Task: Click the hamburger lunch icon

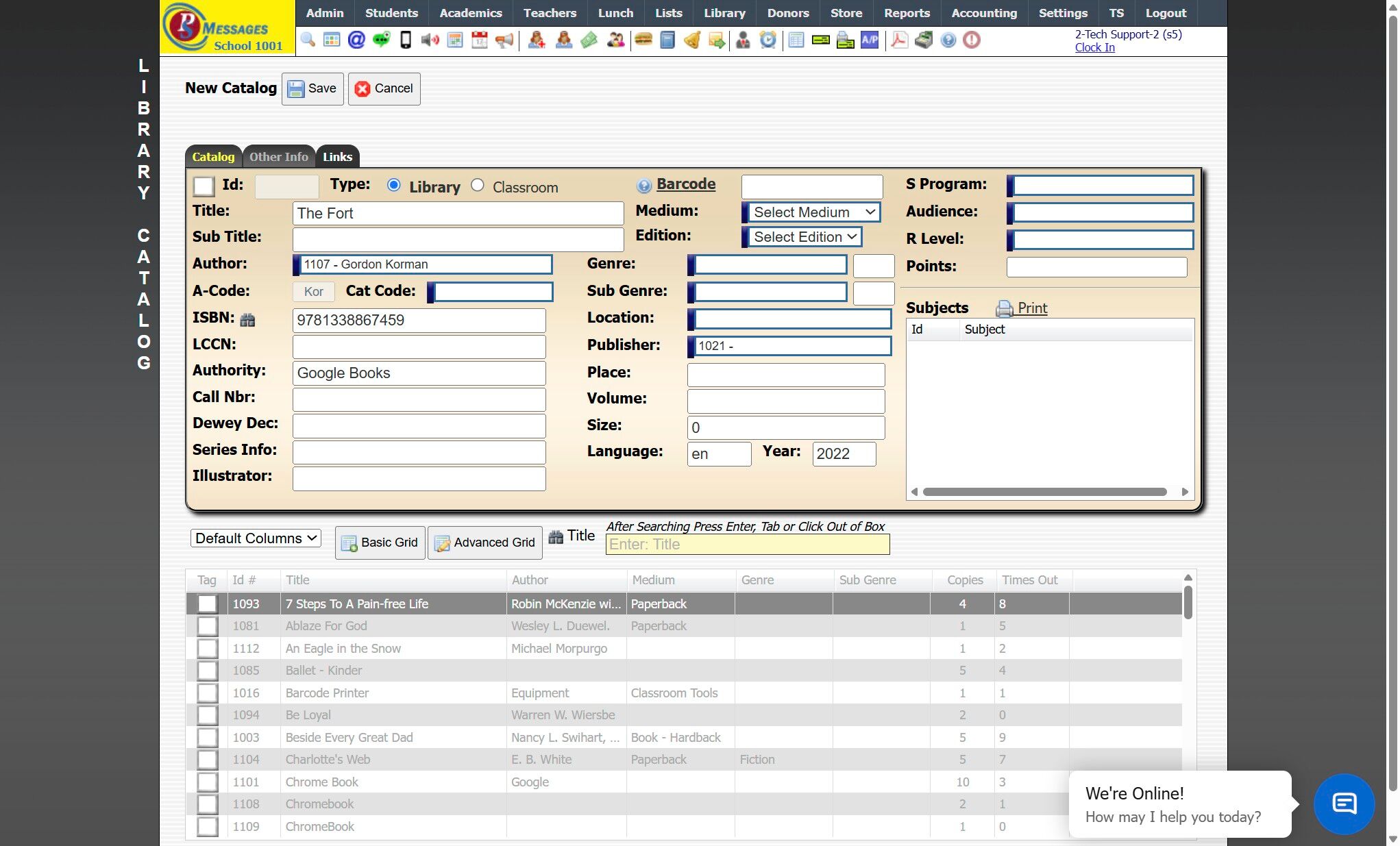Action: [643, 40]
